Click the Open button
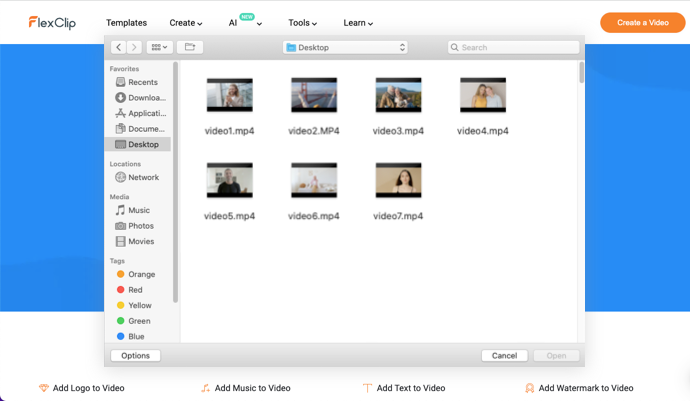Viewport: 690px width, 401px height. pyautogui.click(x=556, y=355)
